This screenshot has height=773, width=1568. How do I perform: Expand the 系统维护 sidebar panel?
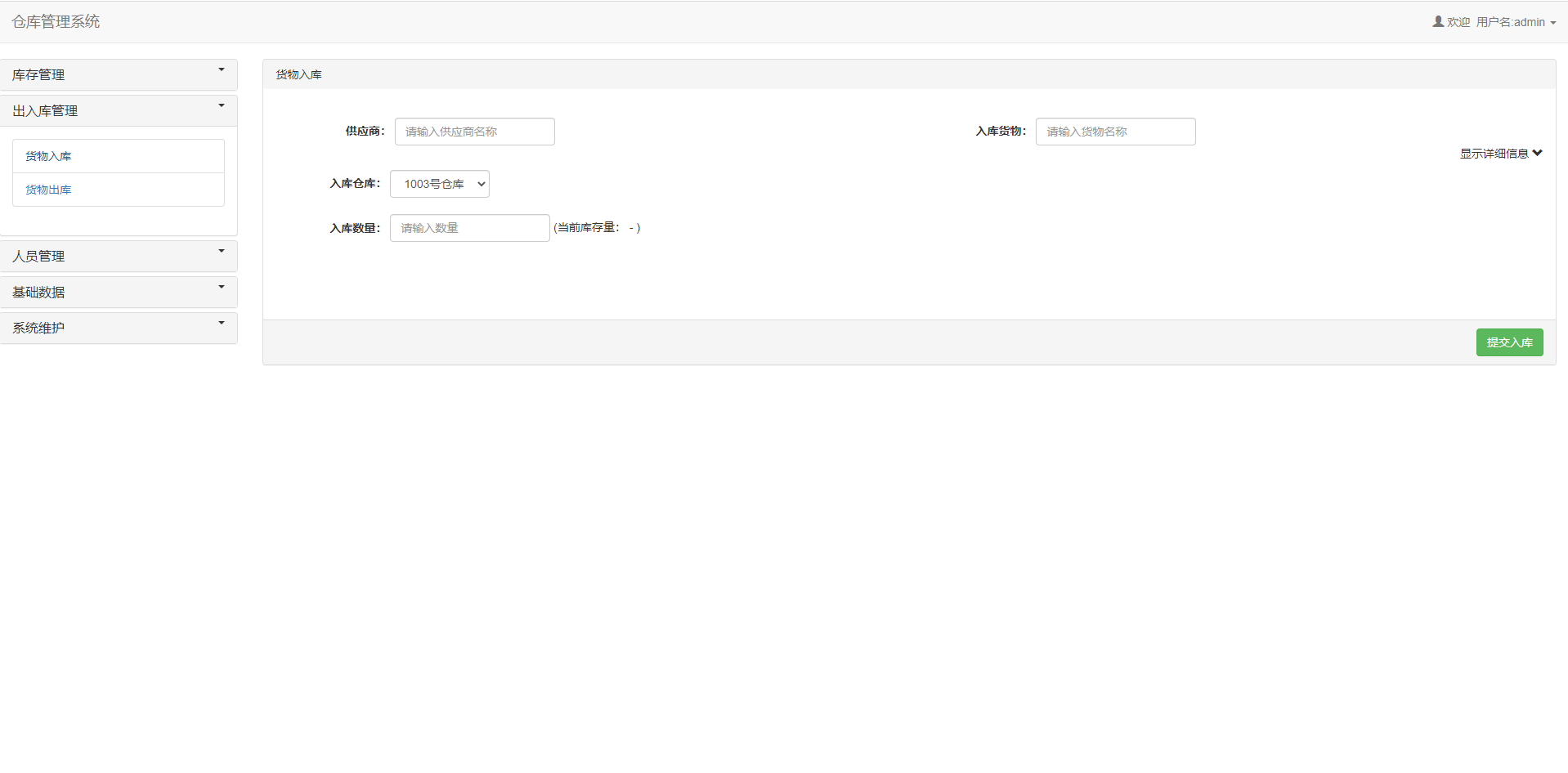pyautogui.click(x=119, y=328)
